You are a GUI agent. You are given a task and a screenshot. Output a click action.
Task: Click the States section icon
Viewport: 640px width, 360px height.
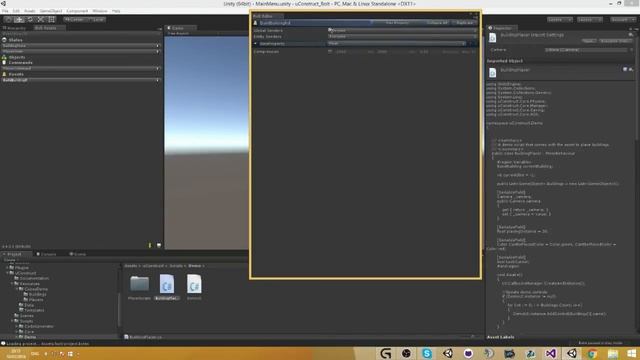pyautogui.click(x=4, y=40)
